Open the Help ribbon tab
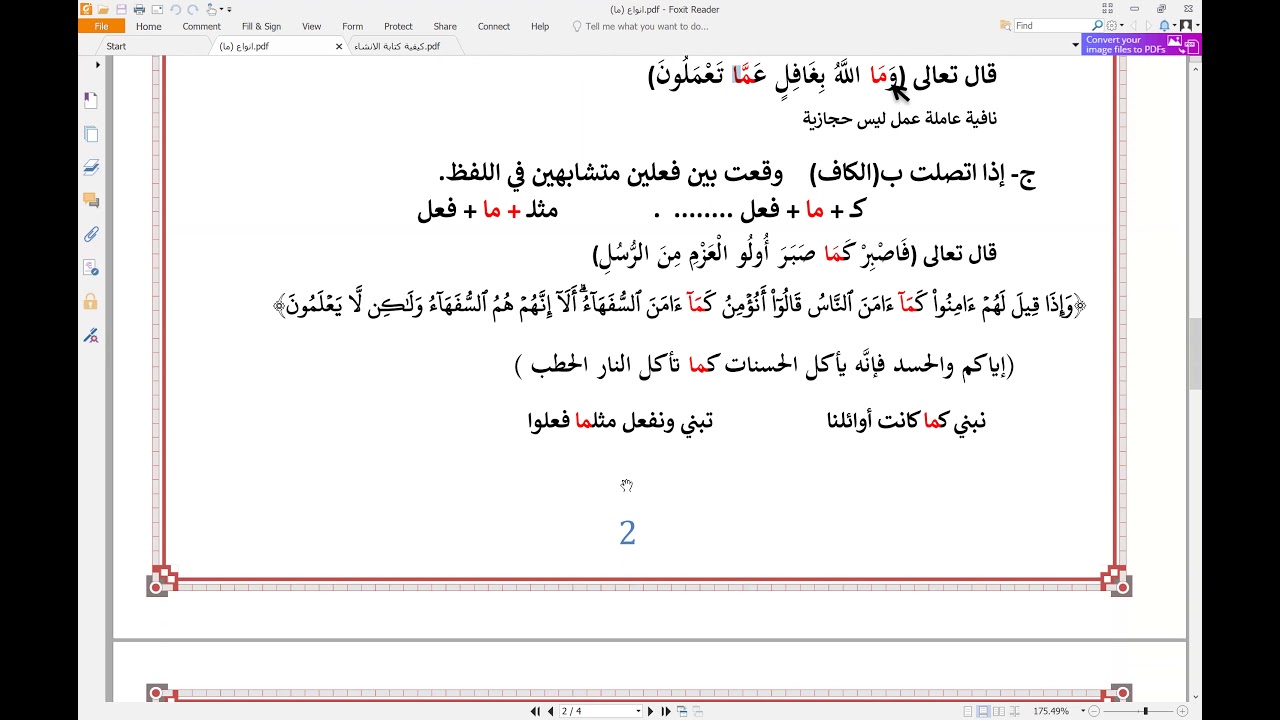This screenshot has height=720, width=1280. click(540, 27)
